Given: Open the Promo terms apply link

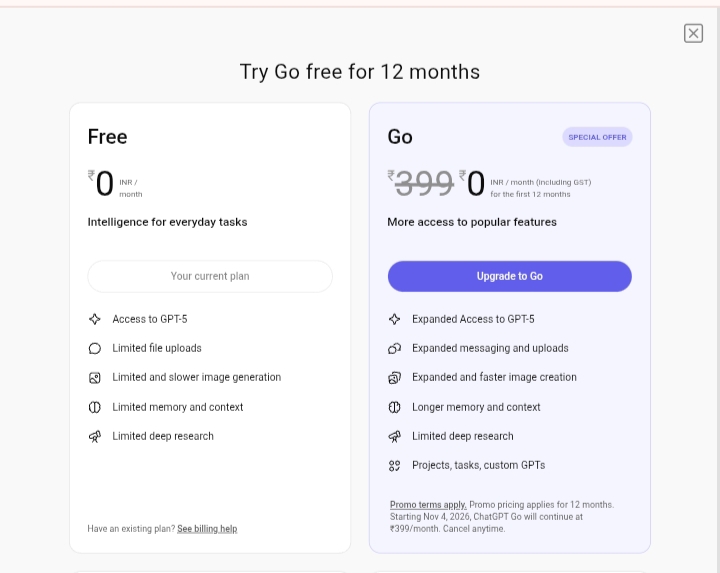Looking at the screenshot, I should pos(428,505).
